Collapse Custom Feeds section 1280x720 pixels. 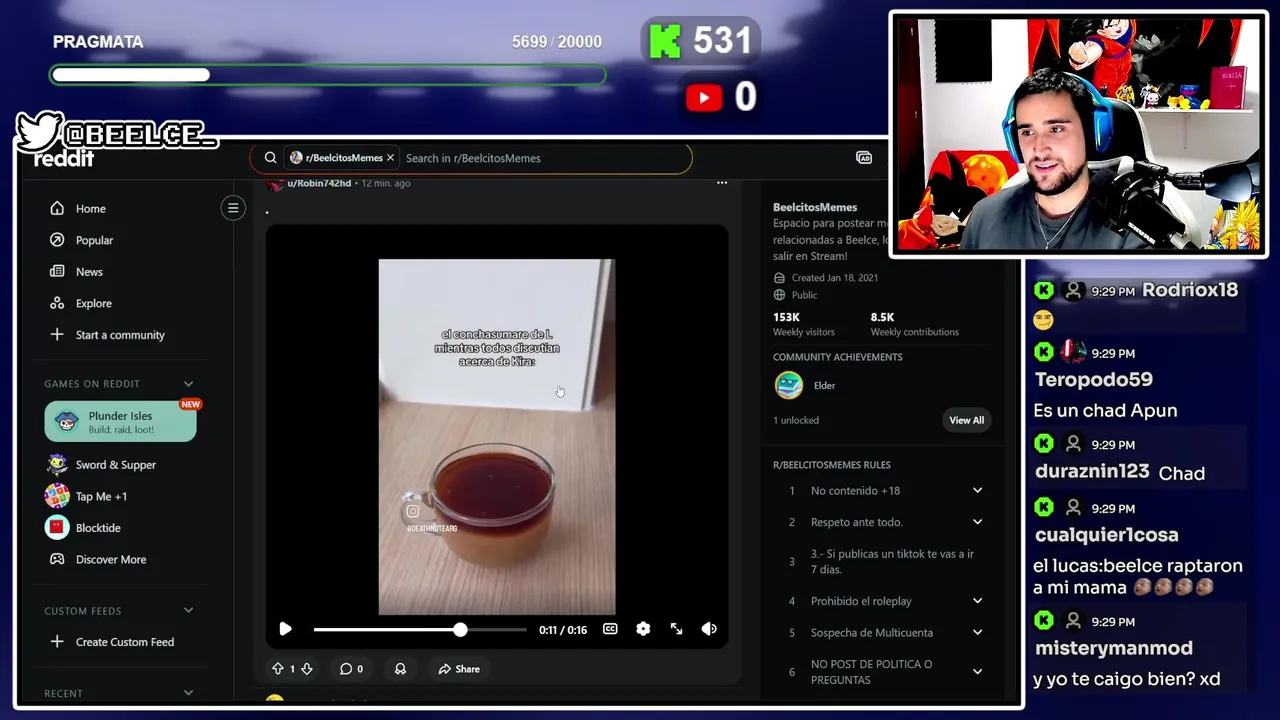tap(188, 611)
